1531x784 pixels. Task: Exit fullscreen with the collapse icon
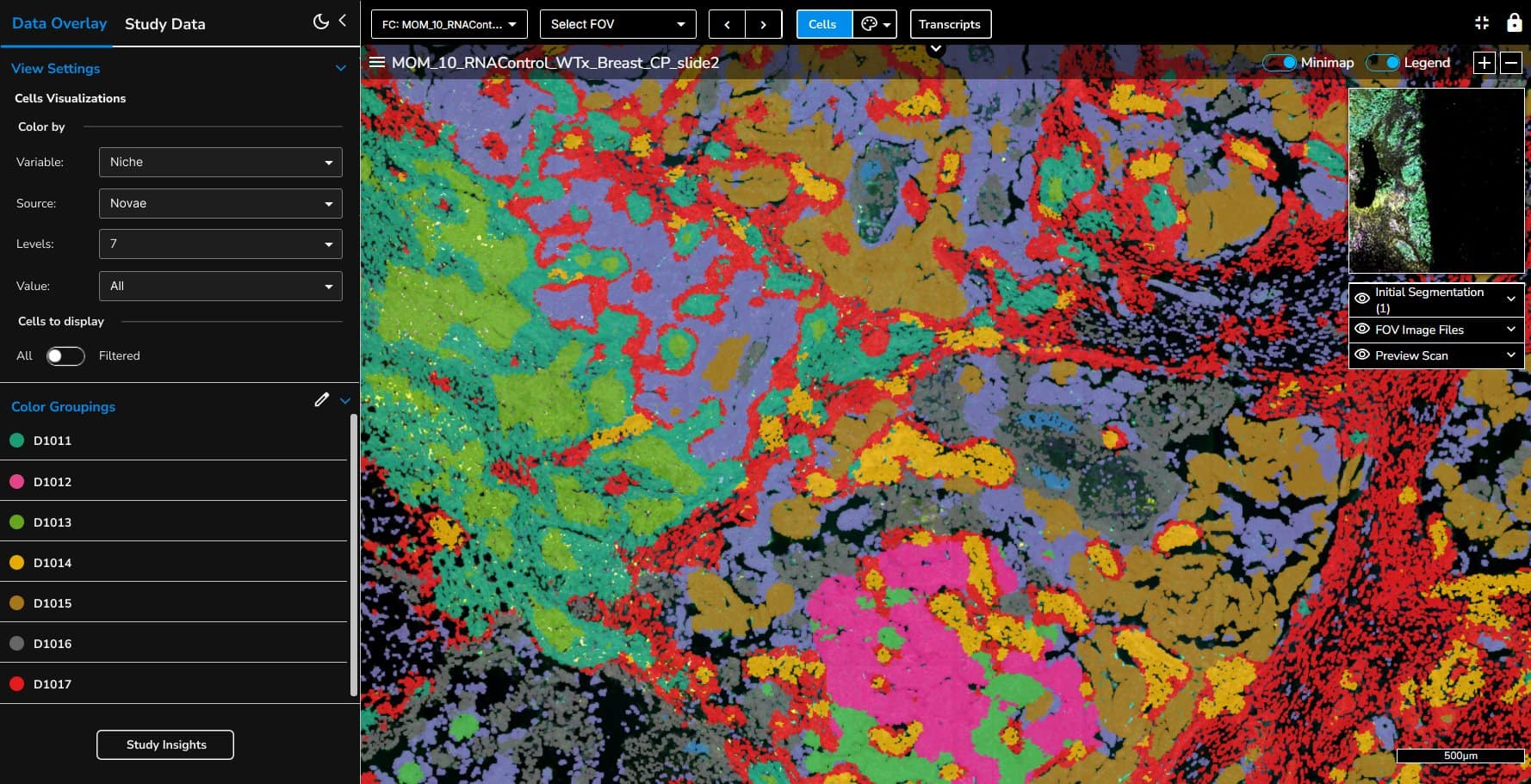(x=1482, y=23)
